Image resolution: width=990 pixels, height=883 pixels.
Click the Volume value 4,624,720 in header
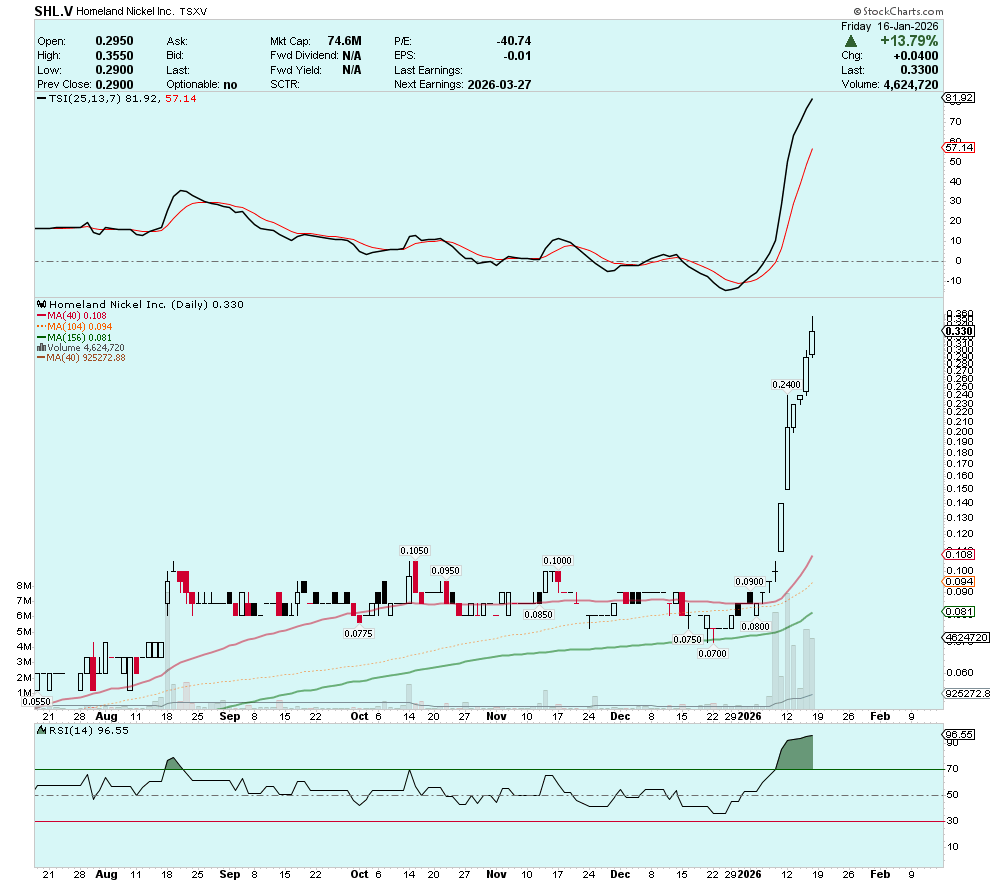[910, 85]
